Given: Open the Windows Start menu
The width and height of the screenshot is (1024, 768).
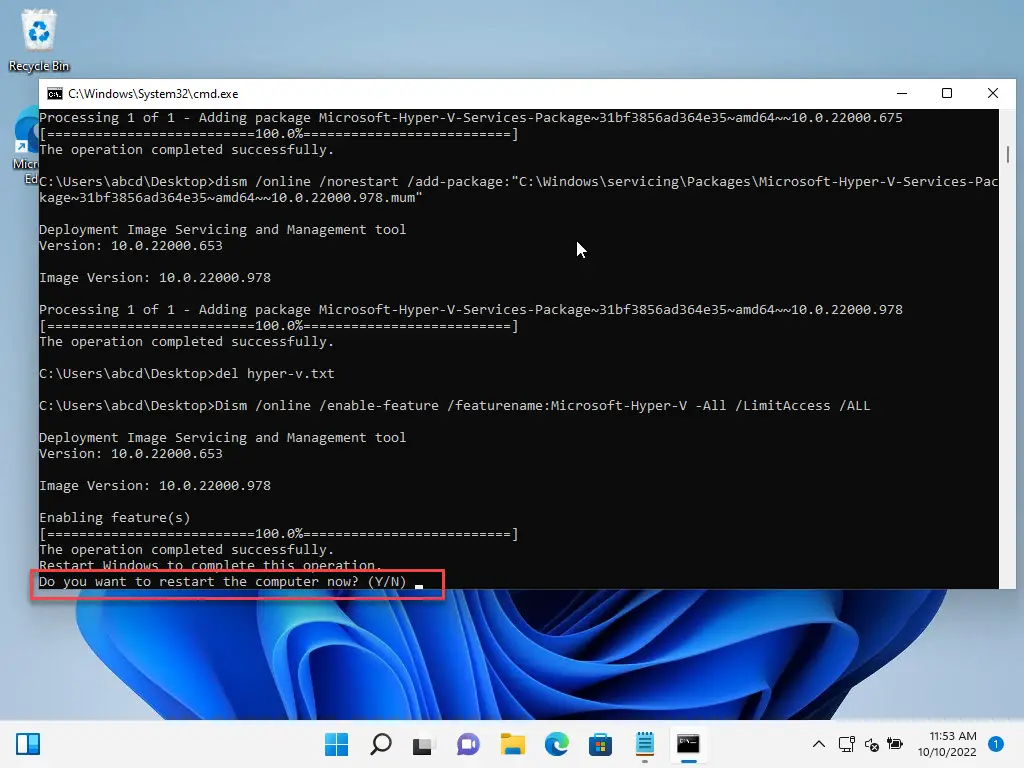Looking at the screenshot, I should 336,744.
